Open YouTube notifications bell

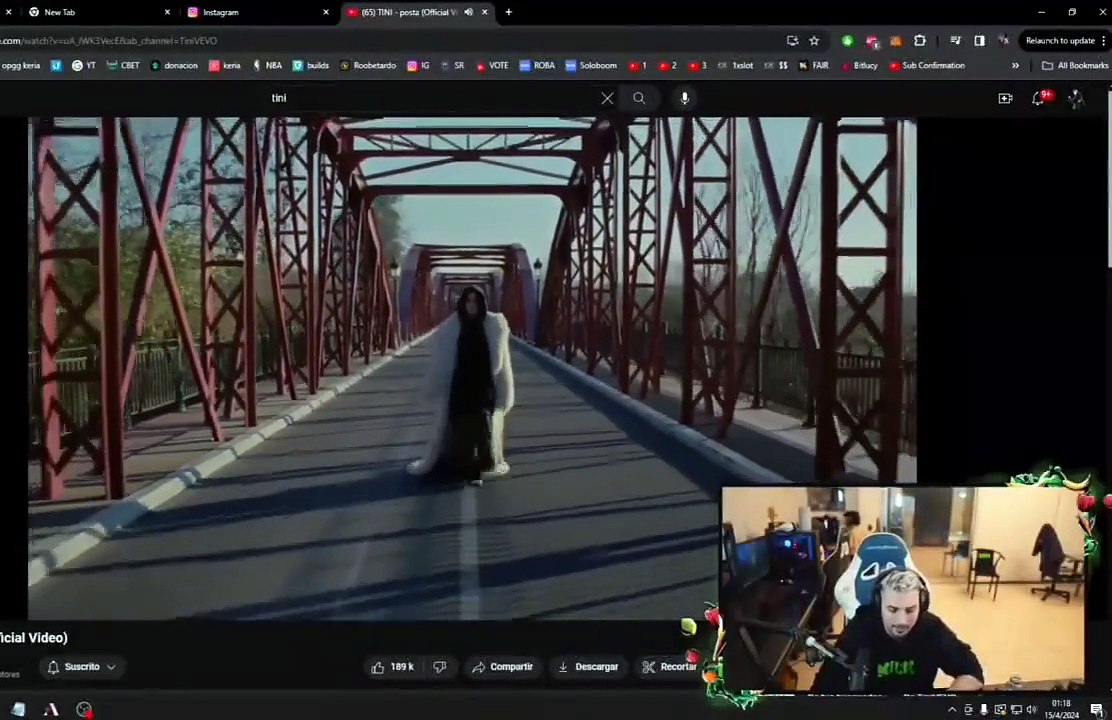tap(1038, 99)
